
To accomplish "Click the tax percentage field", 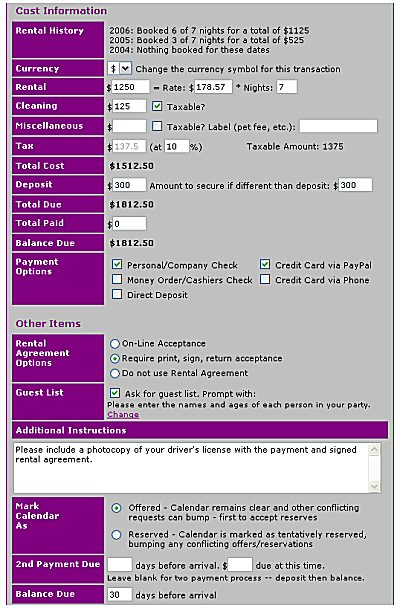I will pos(177,146).
